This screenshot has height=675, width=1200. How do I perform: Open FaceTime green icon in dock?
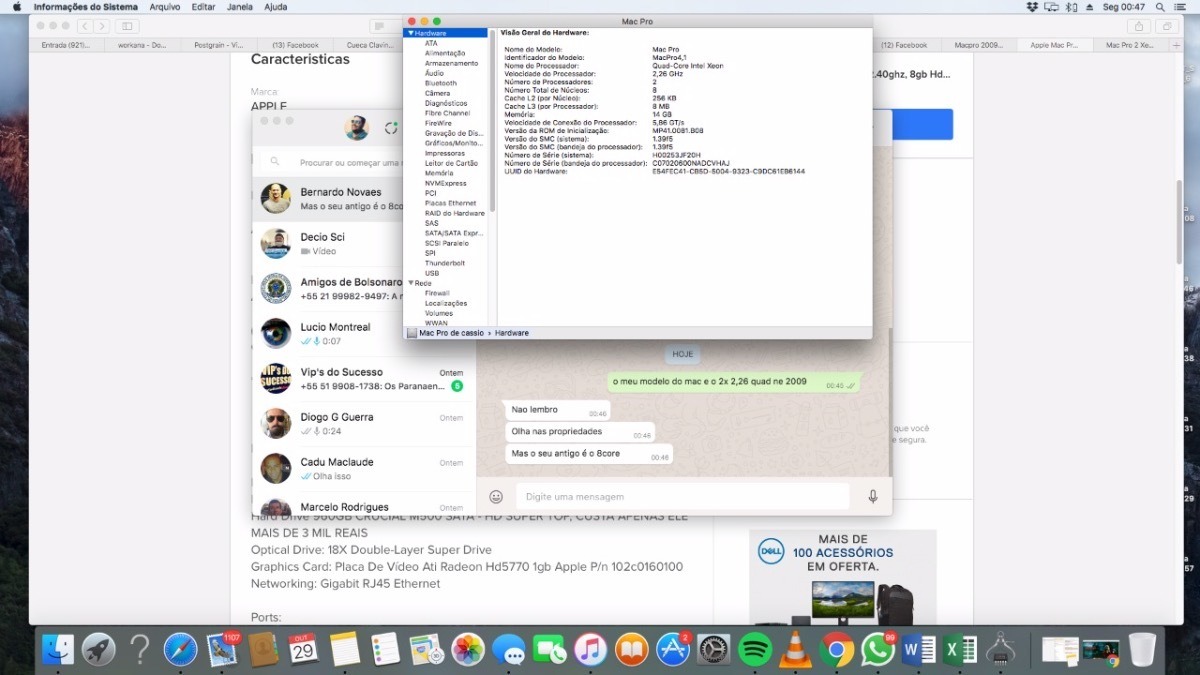(550, 650)
